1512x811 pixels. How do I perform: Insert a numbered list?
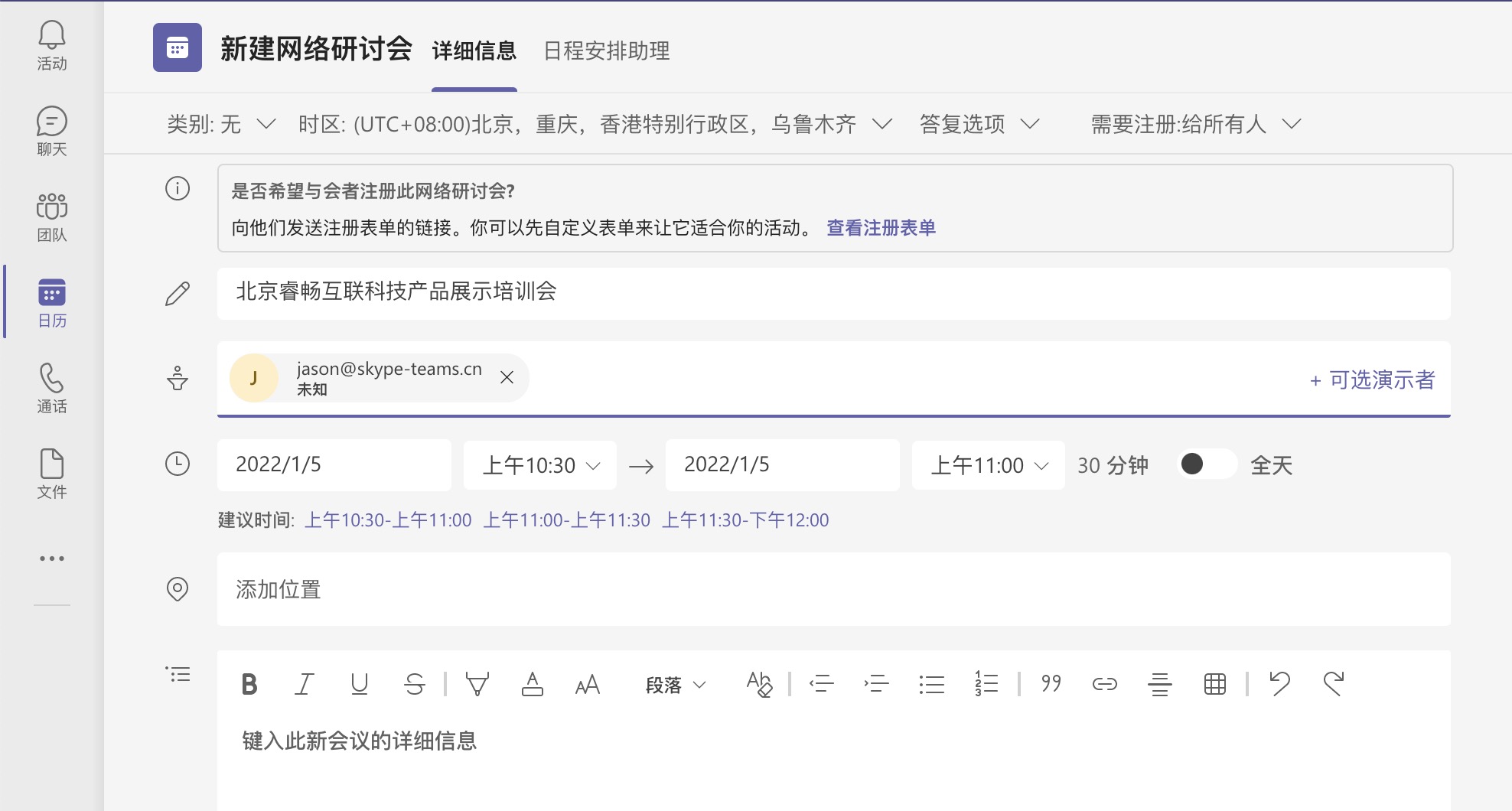click(986, 684)
